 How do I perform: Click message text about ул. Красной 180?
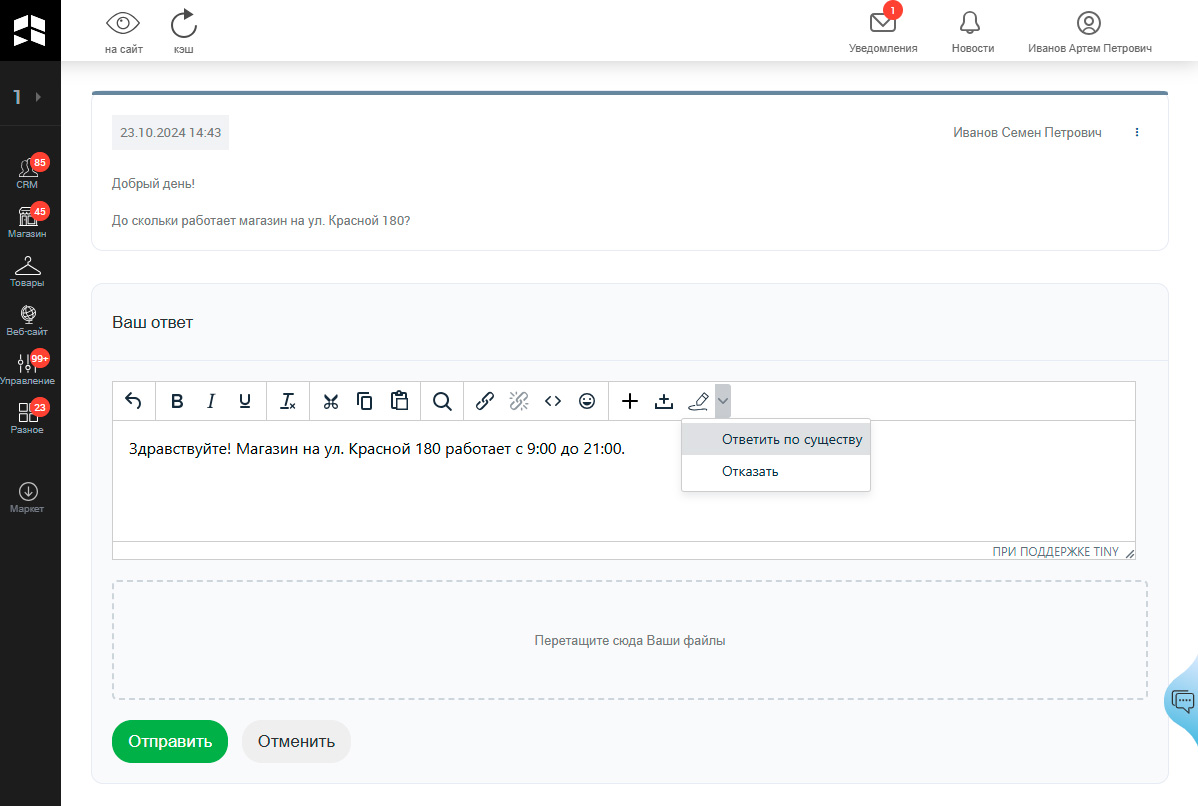[x=261, y=221]
